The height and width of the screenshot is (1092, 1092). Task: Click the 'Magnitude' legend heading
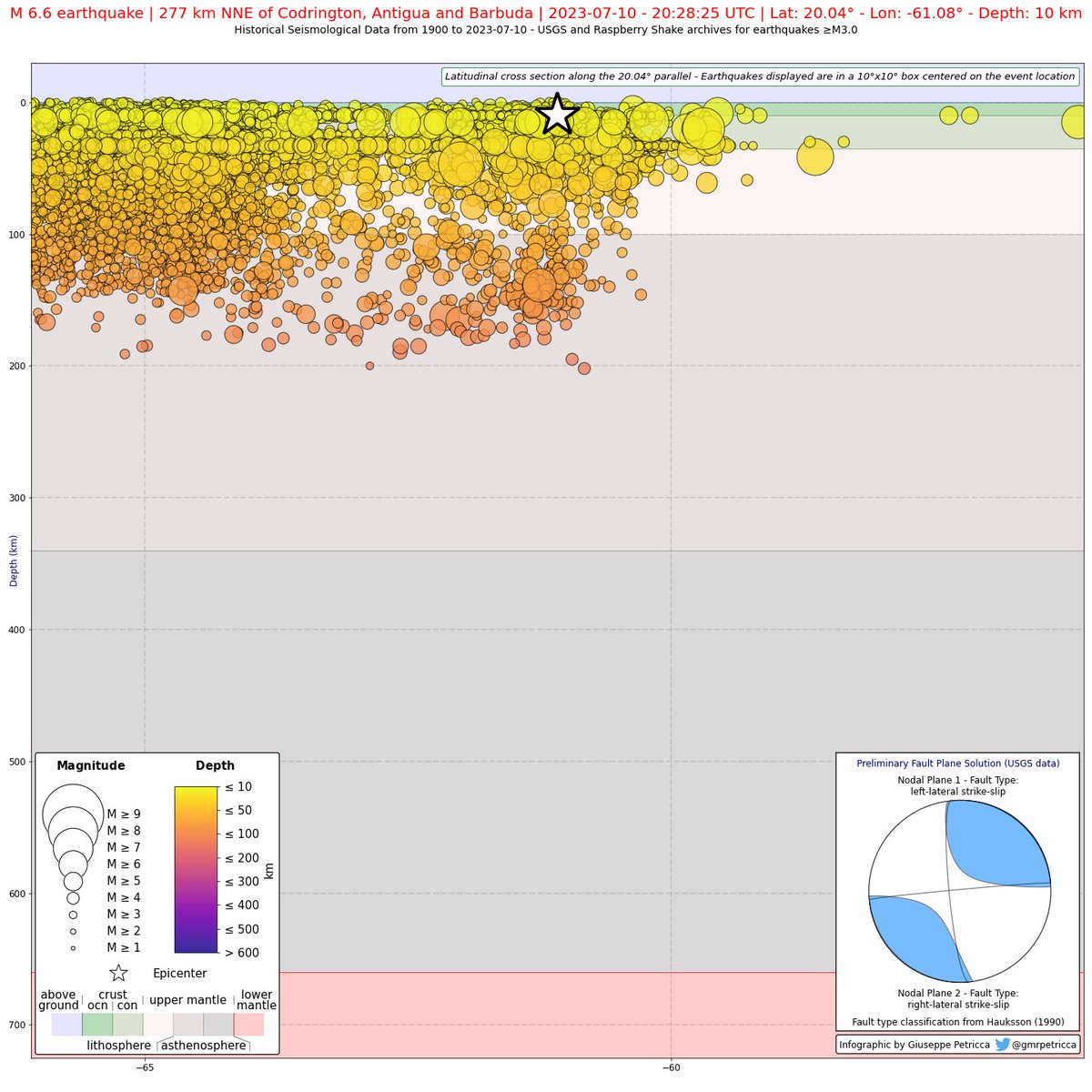[x=91, y=765]
